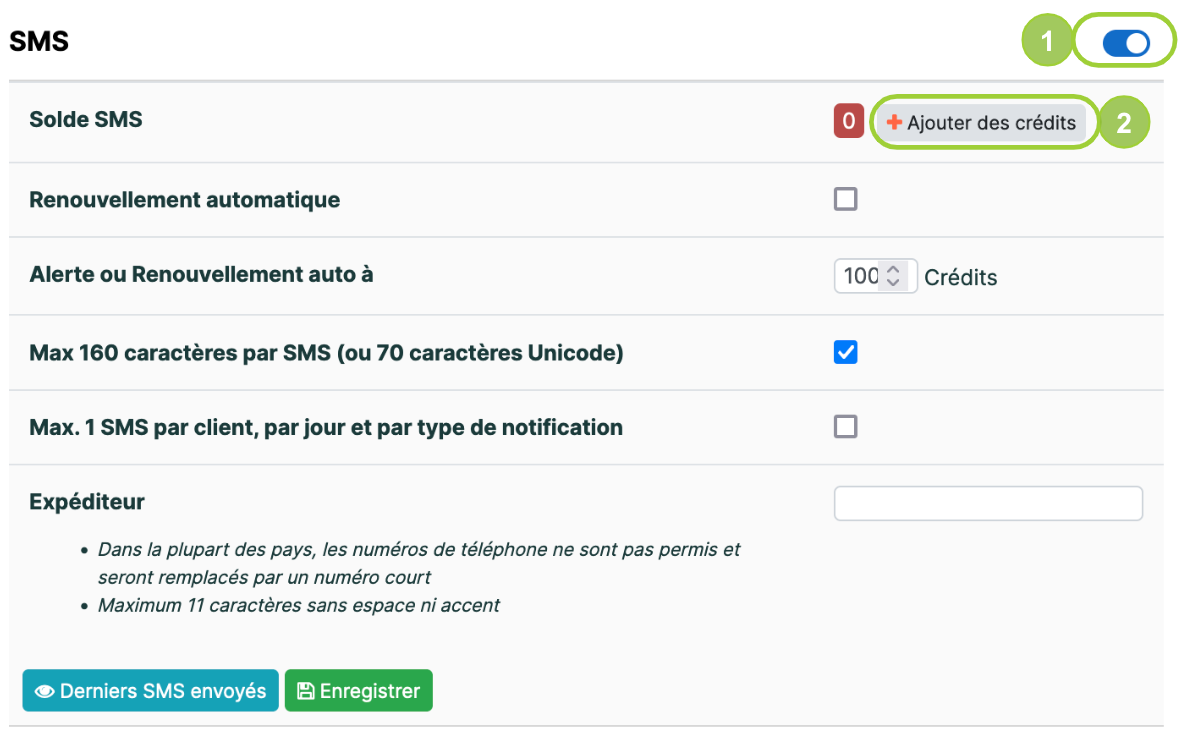The height and width of the screenshot is (732, 1180).
Task: Uncheck Max 160 caractères par SMS checkbox
Action: 845,352
